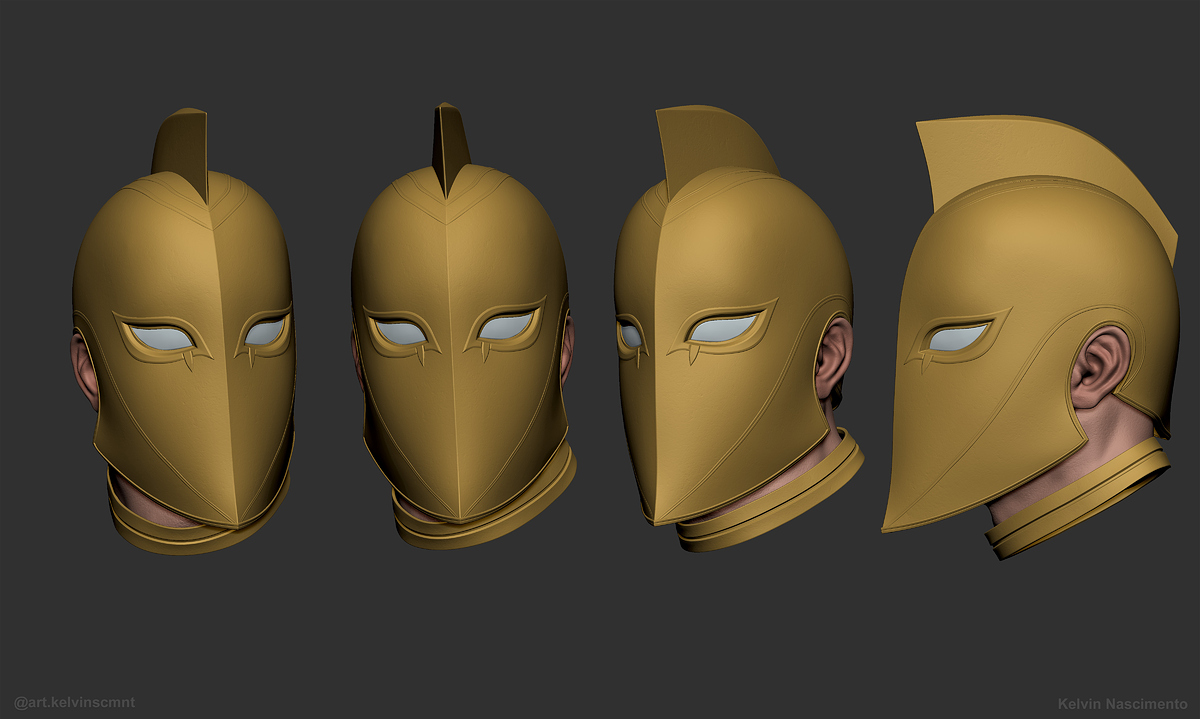Select the front-facing helmet view
Viewport: 1200px width, 719px height.
point(463,326)
